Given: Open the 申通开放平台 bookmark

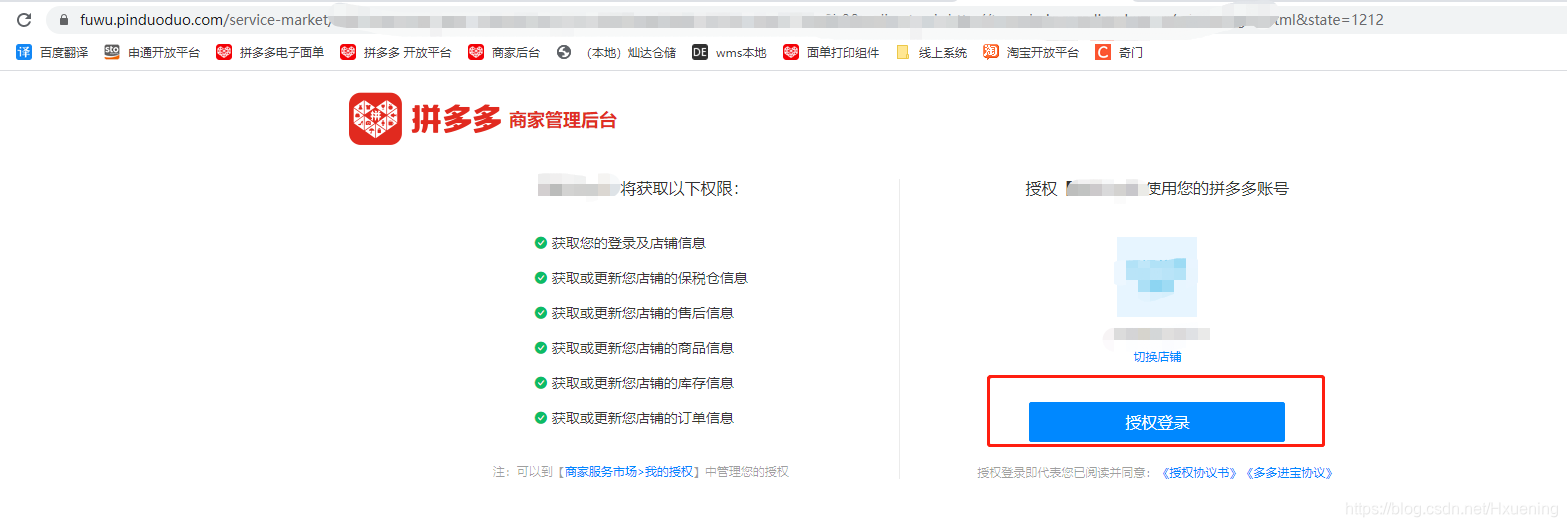Looking at the screenshot, I should [x=152, y=52].
